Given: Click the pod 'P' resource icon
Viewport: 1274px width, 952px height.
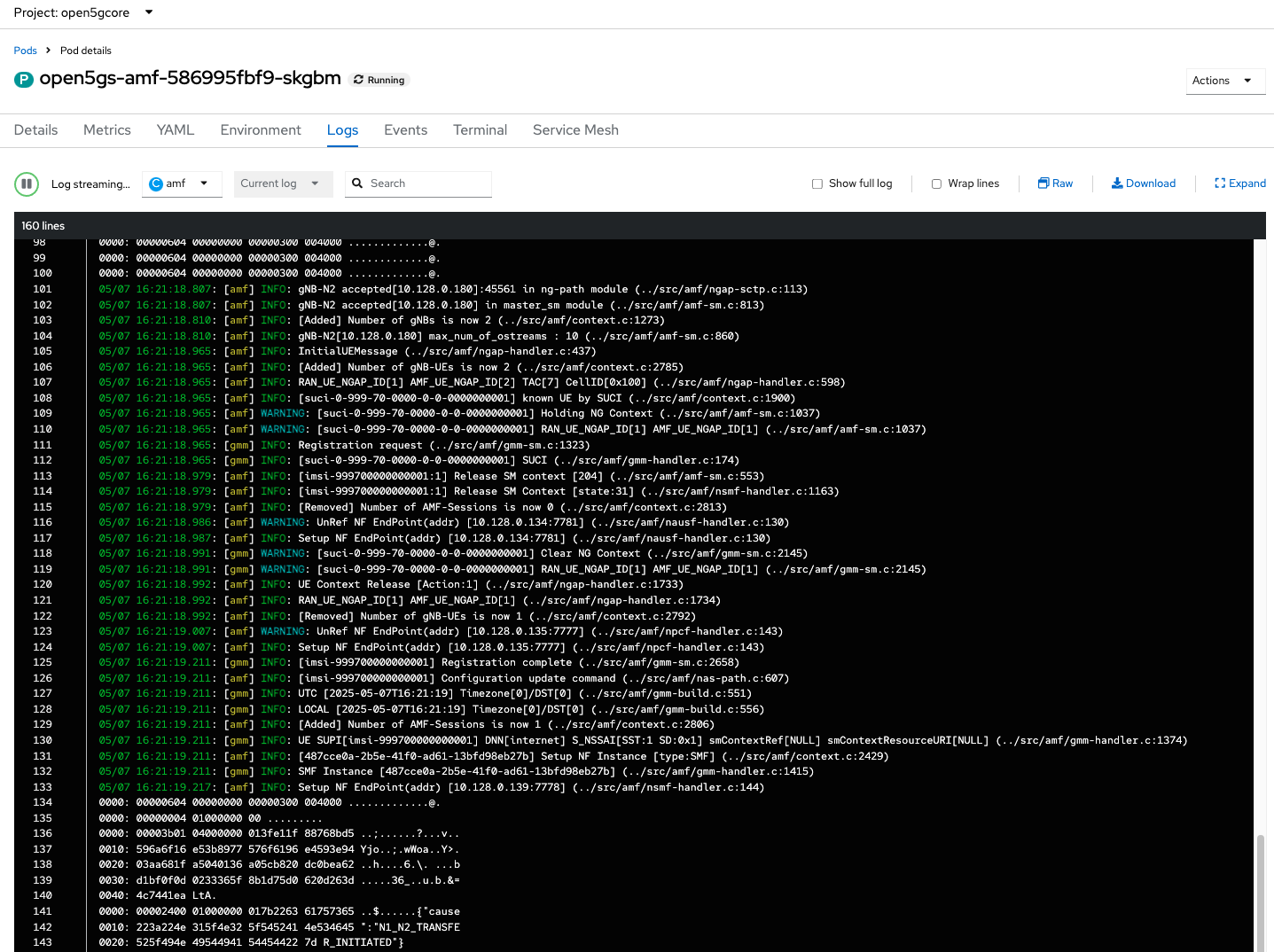Looking at the screenshot, I should click(x=24, y=80).
